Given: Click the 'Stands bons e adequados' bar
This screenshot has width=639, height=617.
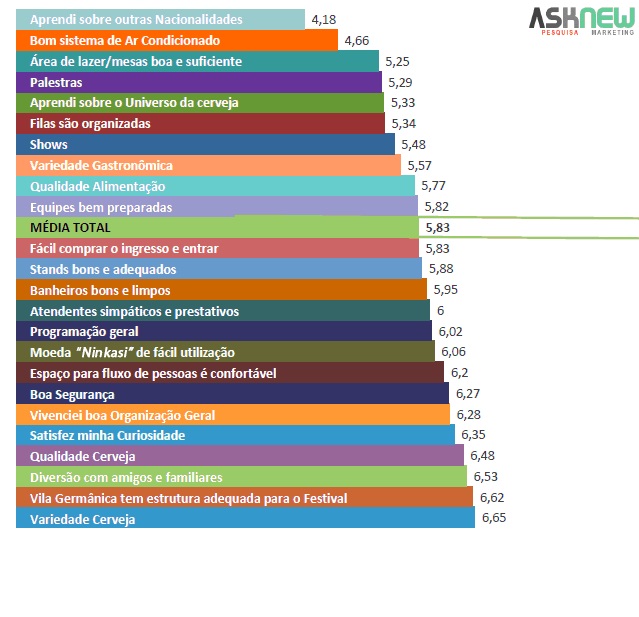Looking at the screenshot, I should click(218, 269).
